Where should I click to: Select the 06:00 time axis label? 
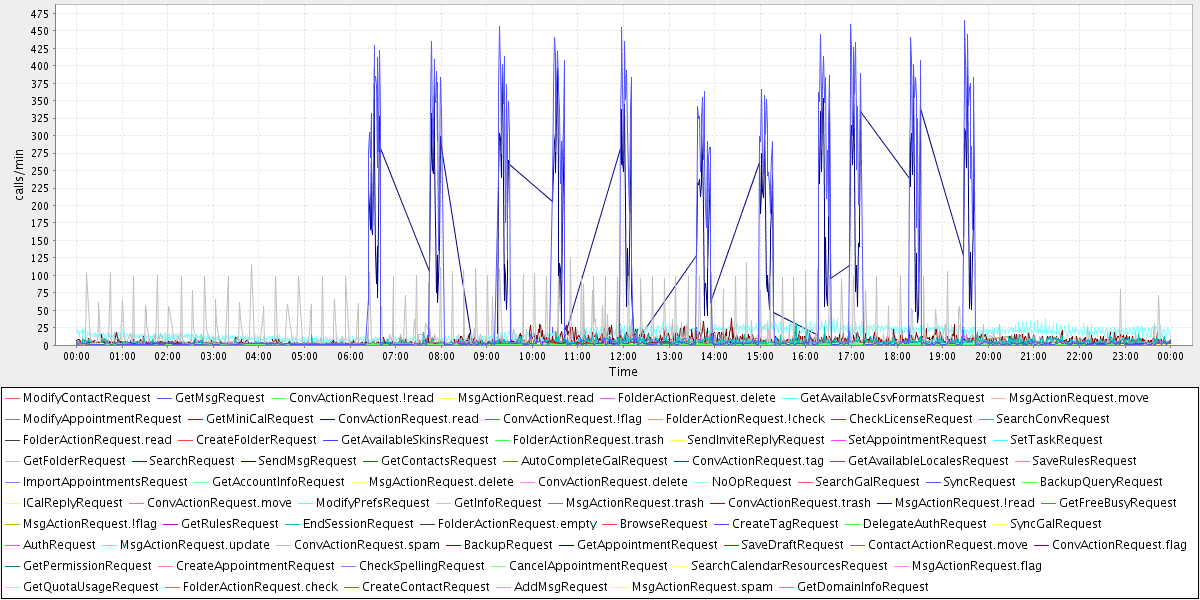350,356
